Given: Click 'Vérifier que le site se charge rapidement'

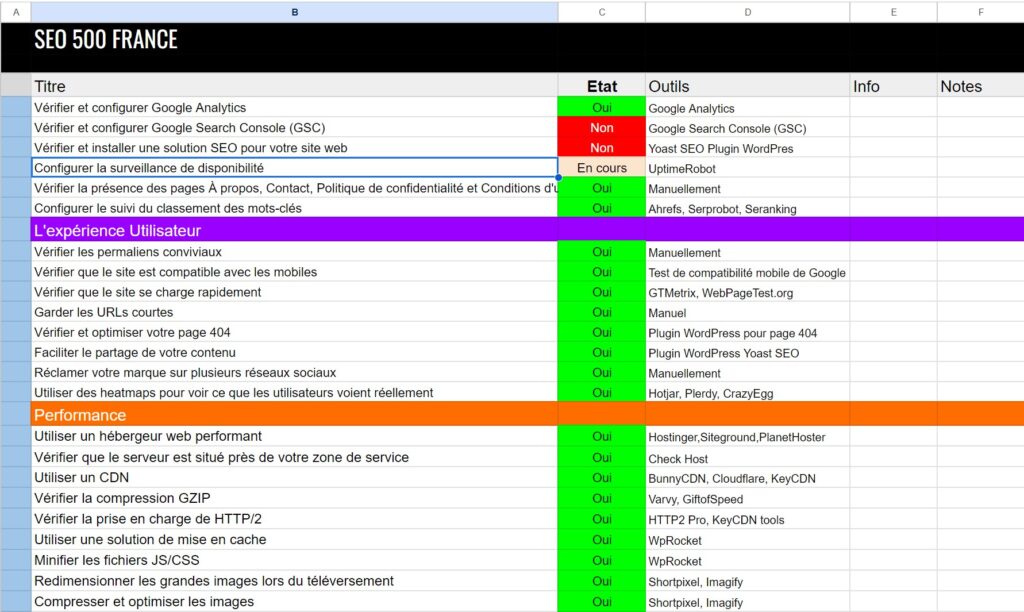Looking at the screenshot, I should pos(295,293).
